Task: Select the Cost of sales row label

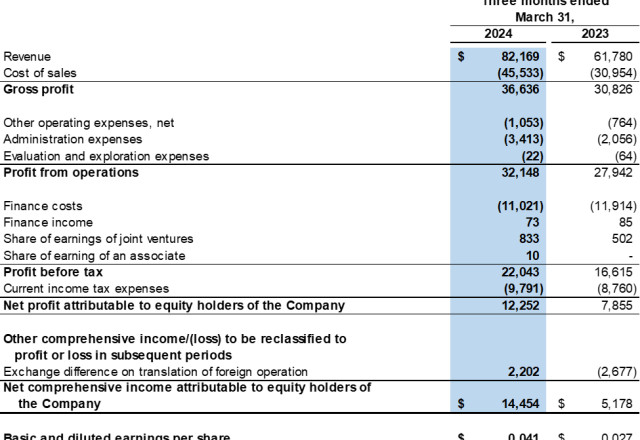Action: click(x=40, y=73)
